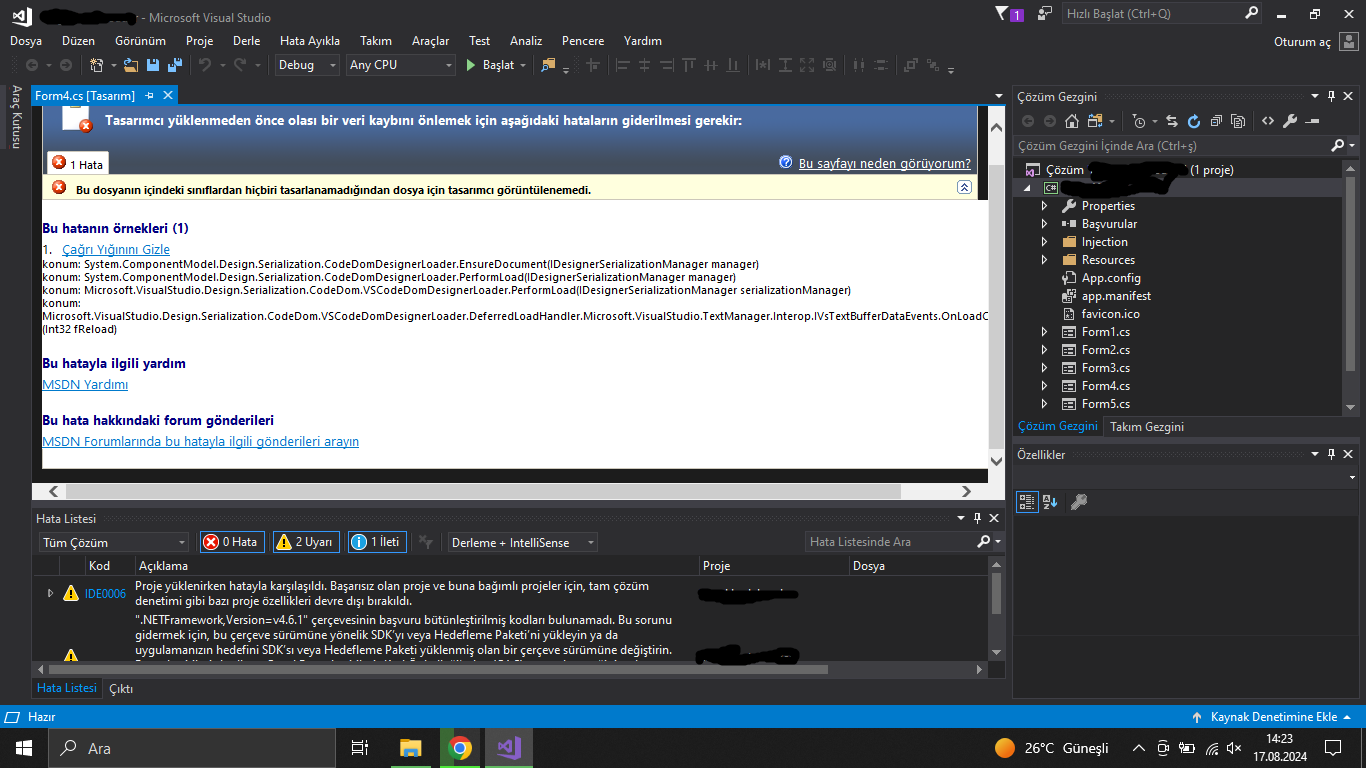Open project properties via the wrench icon
1366x768 pixels.
(x=1290, y=121)
